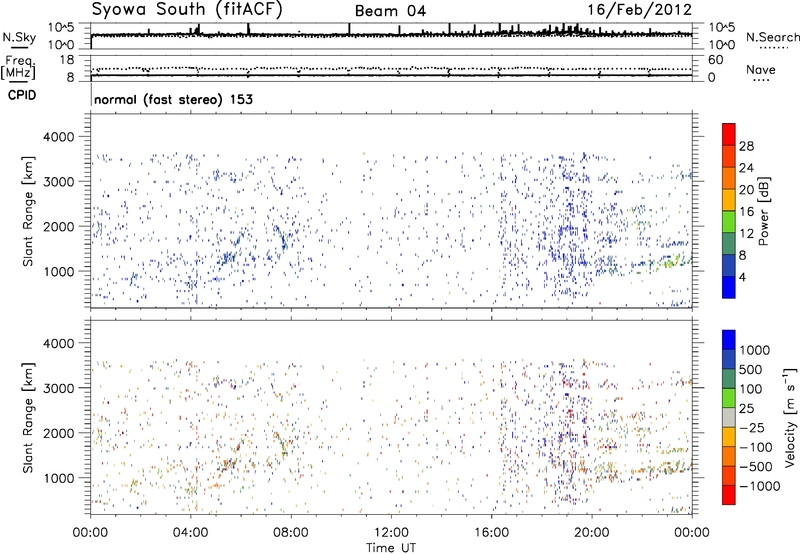Click the 'Freq. [MHz]' axis label

[18, 67]
